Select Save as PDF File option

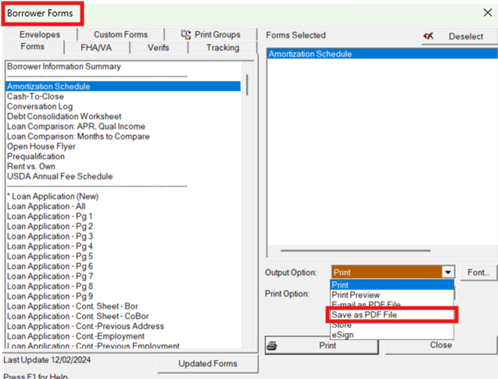coord(392,315)
